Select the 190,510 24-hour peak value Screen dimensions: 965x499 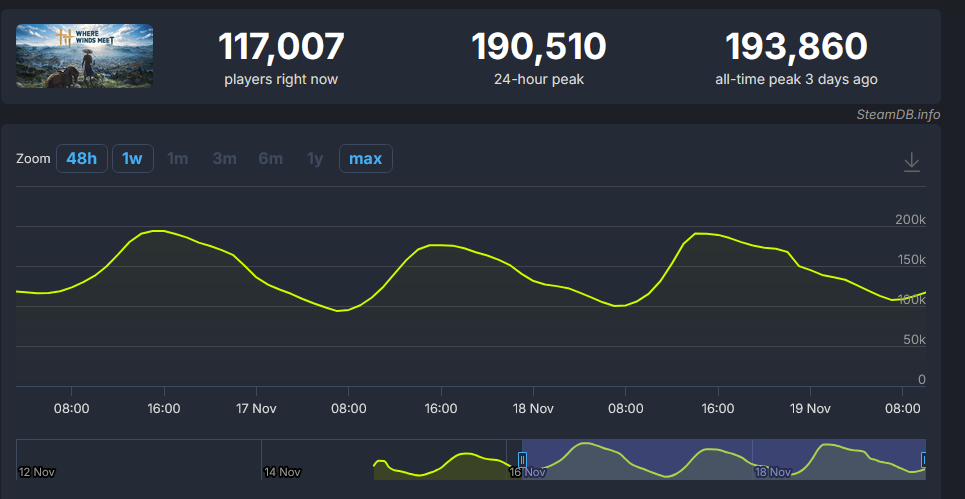(539, 47)
